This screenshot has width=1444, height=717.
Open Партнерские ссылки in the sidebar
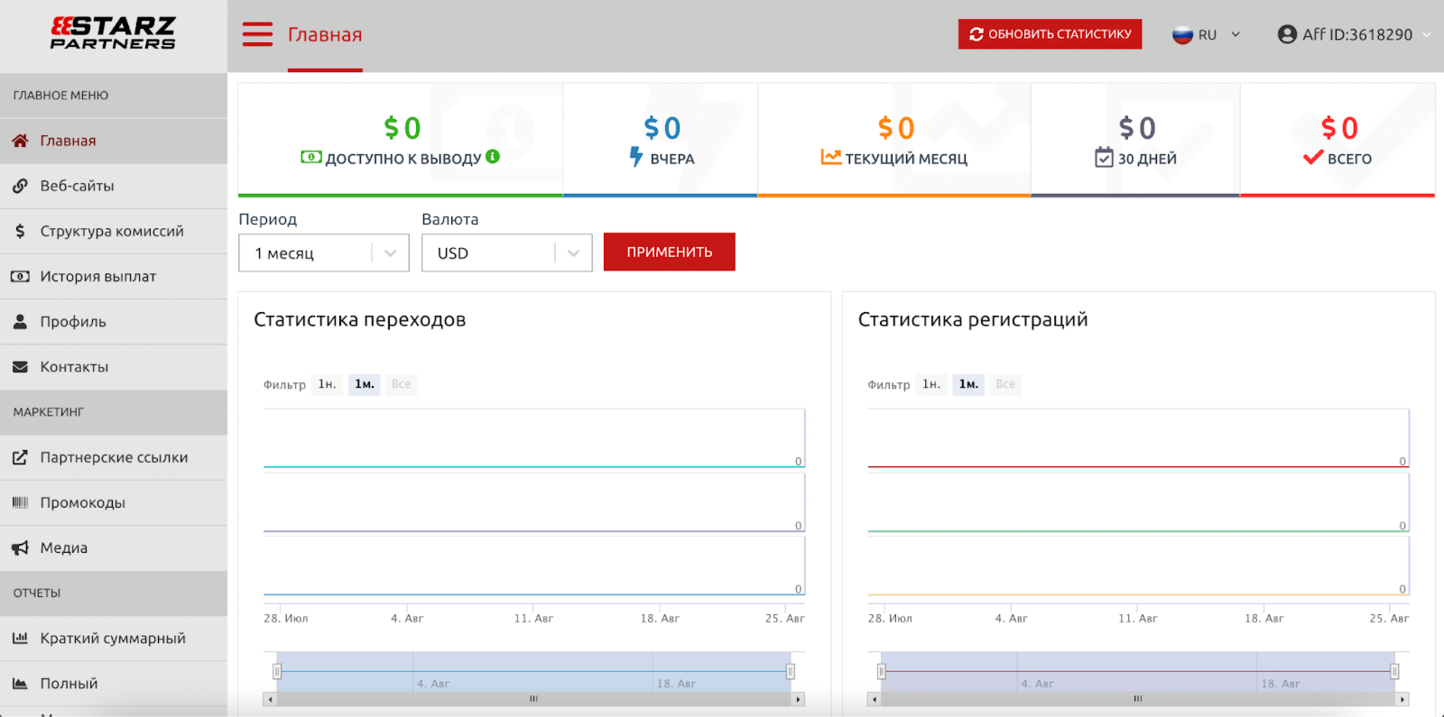point(114,457)
